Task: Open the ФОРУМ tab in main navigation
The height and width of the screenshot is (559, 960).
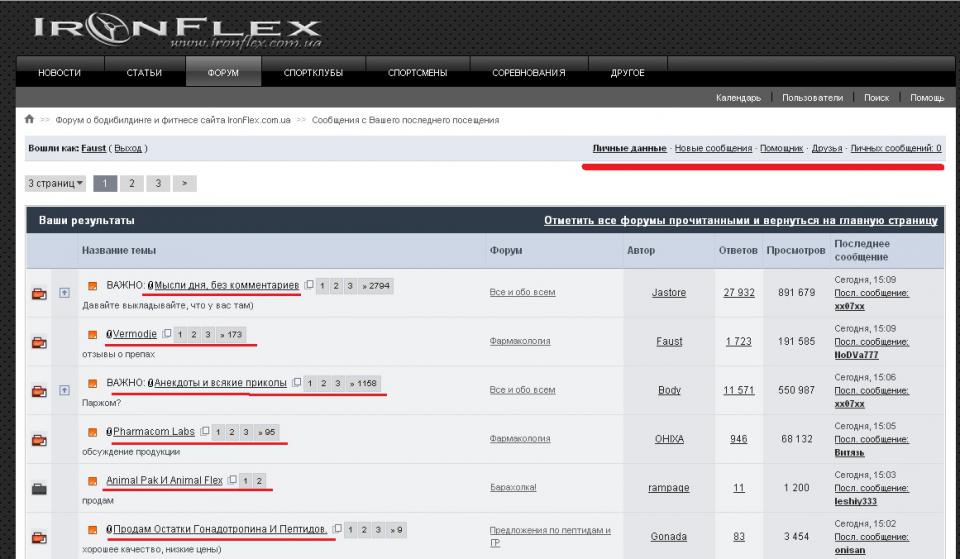Action: point(223,73)
